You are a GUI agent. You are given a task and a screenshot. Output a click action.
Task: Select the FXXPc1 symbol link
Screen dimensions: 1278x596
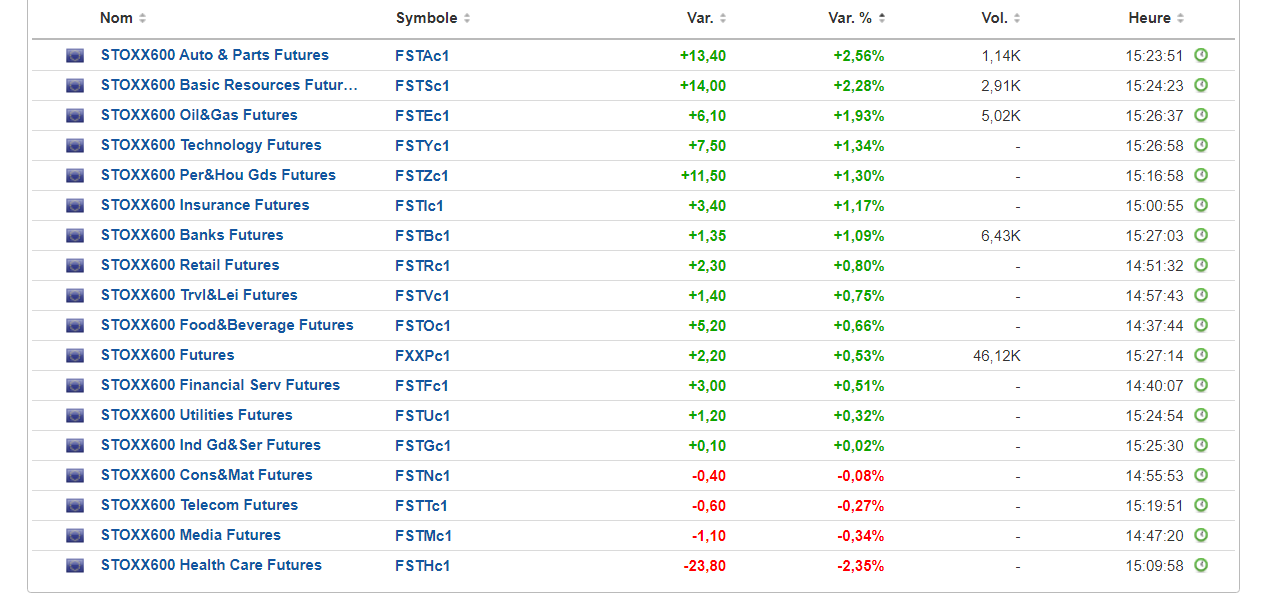(423, 355)
